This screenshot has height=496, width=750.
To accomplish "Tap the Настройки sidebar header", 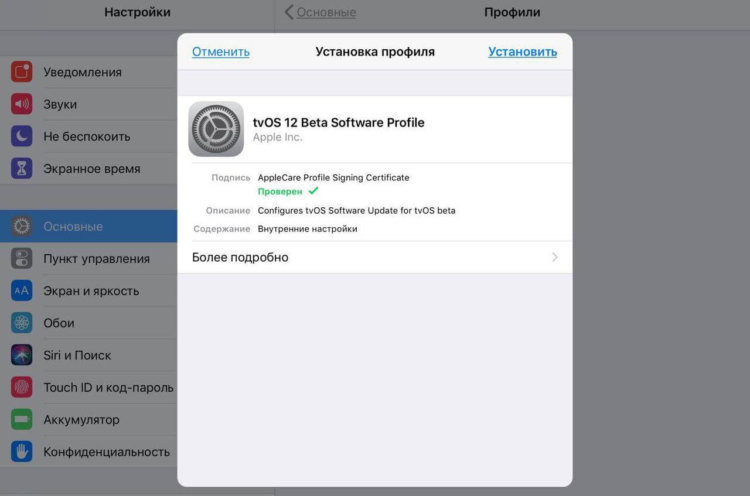I will coord(137,12).
